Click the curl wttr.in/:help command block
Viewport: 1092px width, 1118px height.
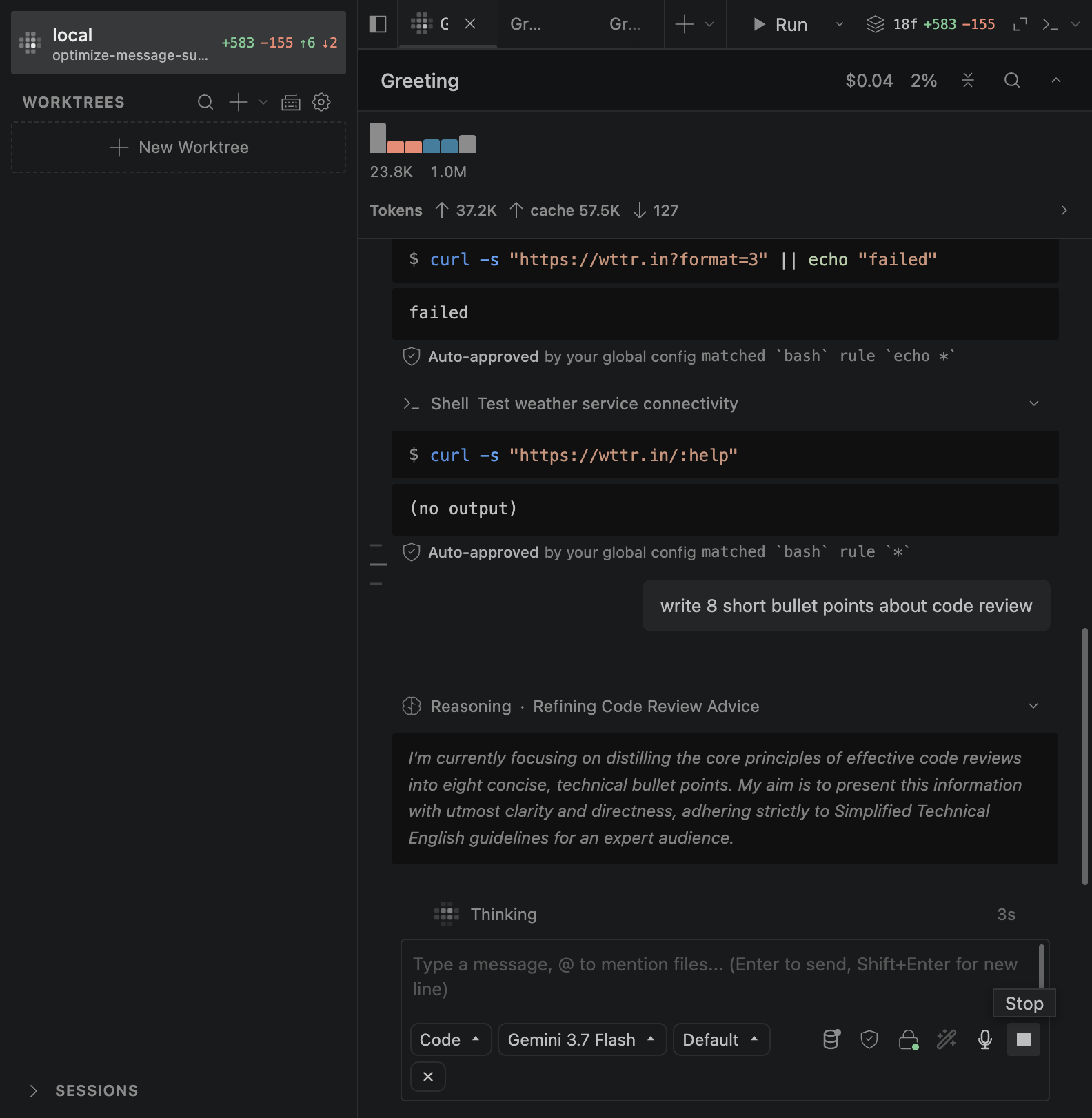click(x=725, y=455)
